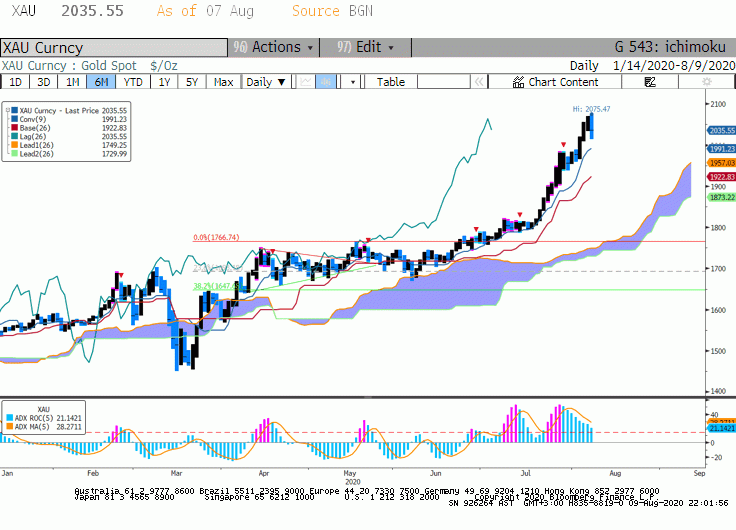Click the date range 1/14/2020-8/9/2020
Image resolution: width=736 pixels, height=530 pixels.
coord(674,66)
